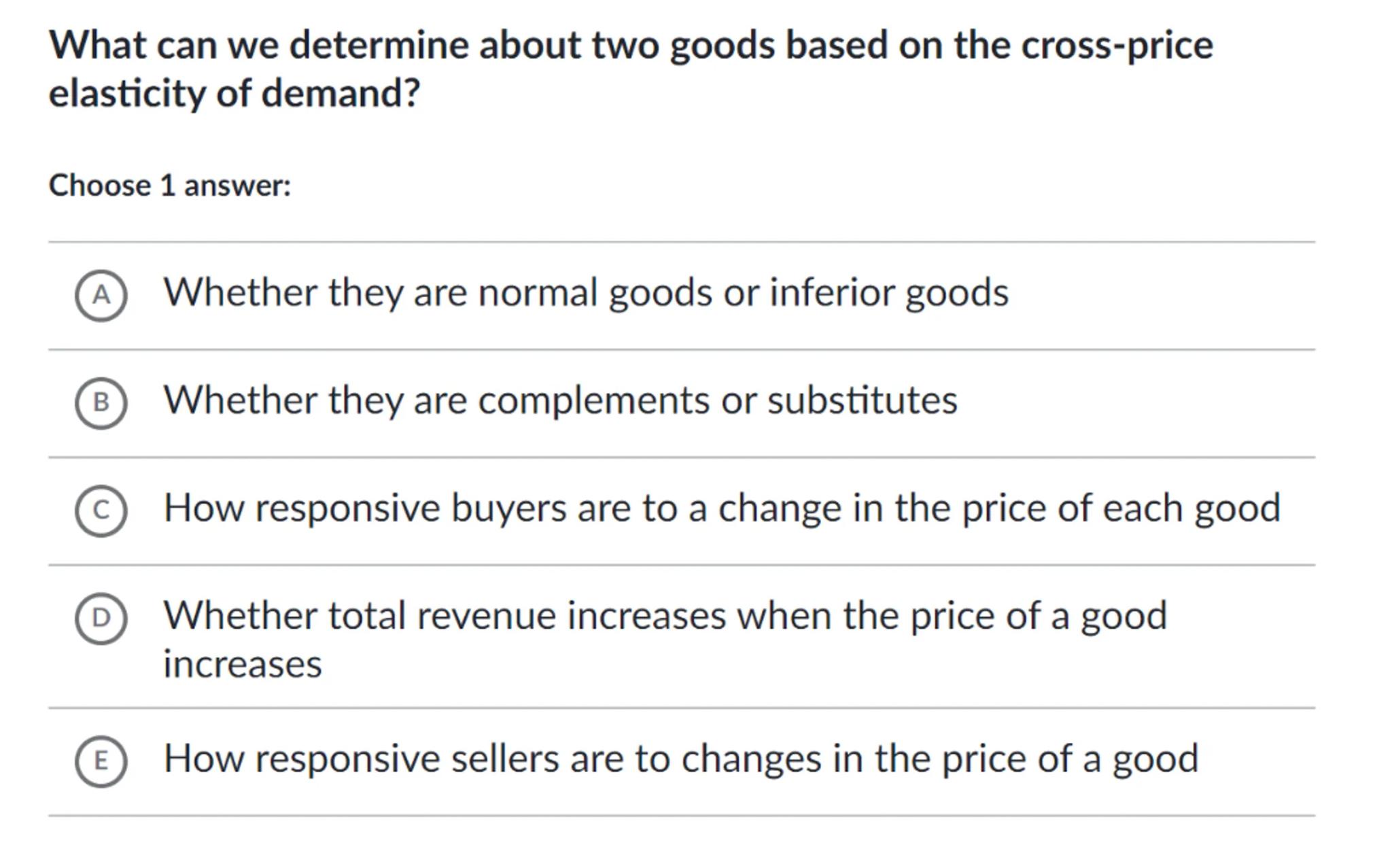Click the word "substitutes" in option B
The width and height of the screenshot is (1392, 868).
tap(862, 400)
